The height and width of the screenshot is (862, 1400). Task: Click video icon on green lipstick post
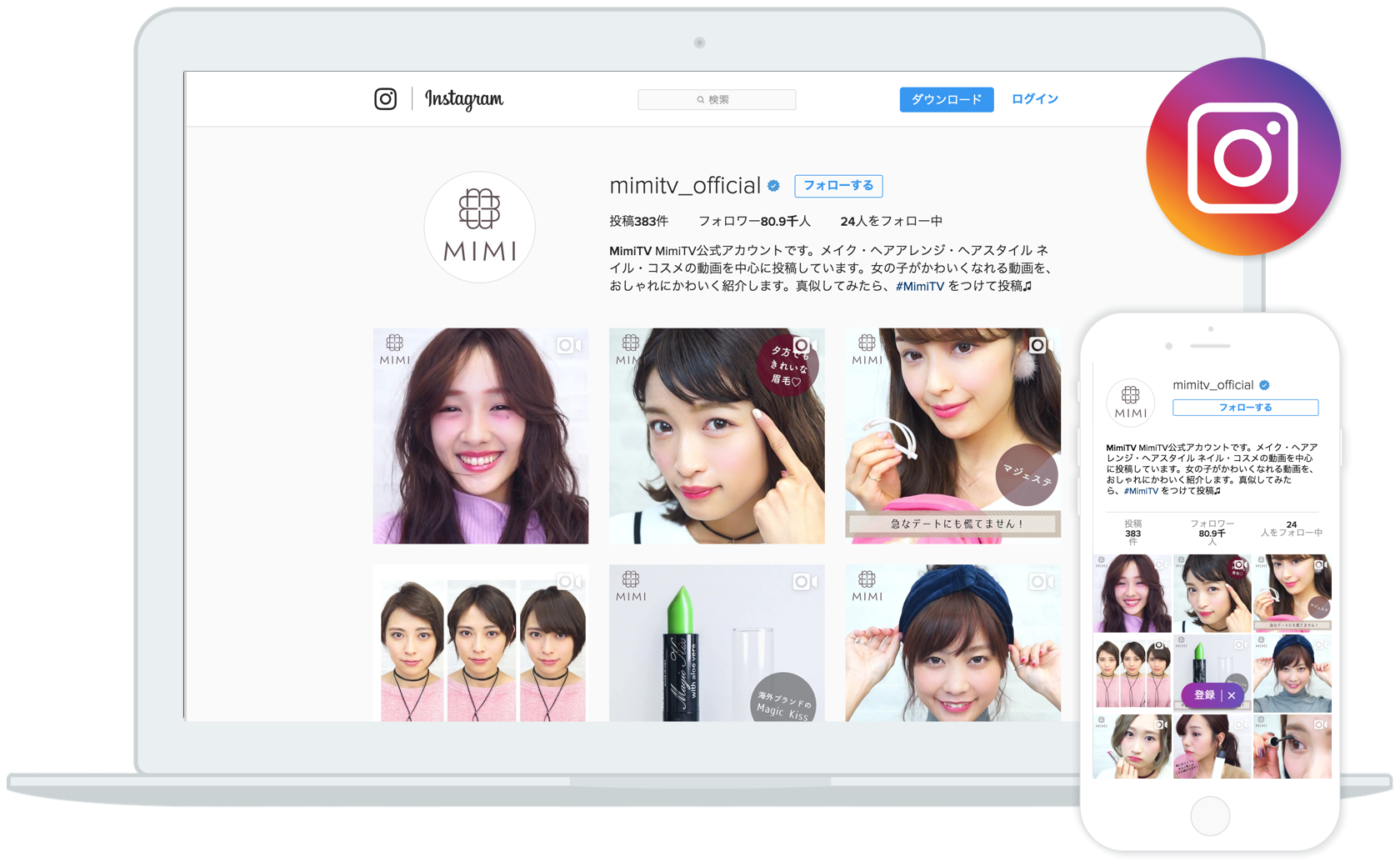(804, 582)
